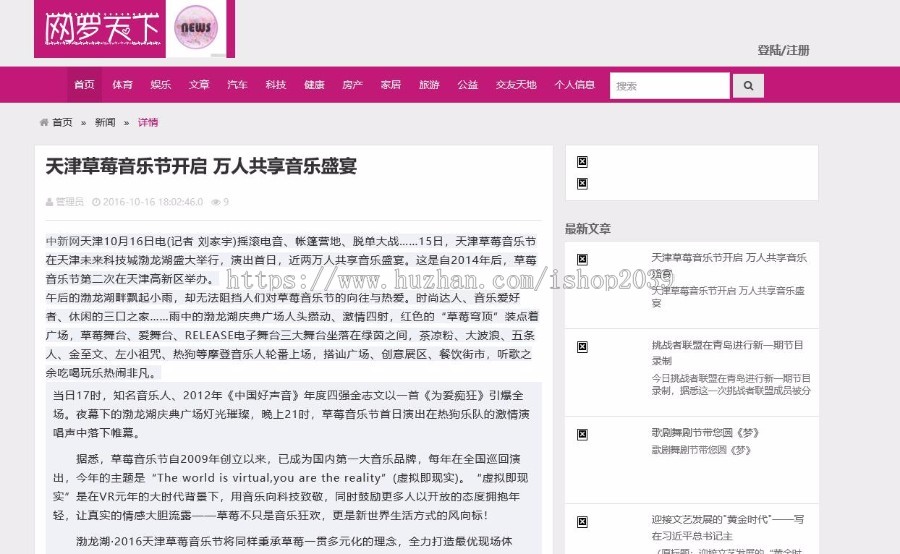Click the clock icon beside publish date
900x554 pixels.
[96, 202]
